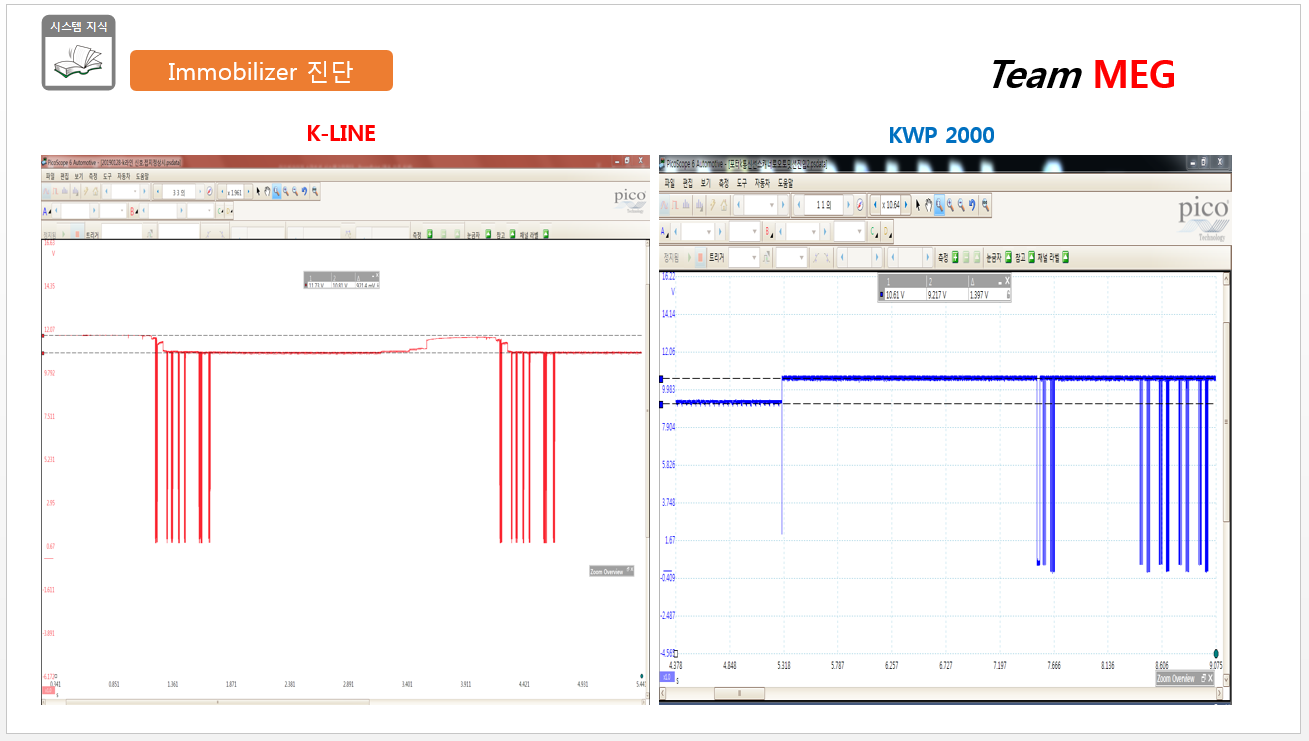Image resolution: width=1309 pixels, height=741 pixels.
Task: Open 자동차 menu in KWP 2000 PicoScope window
Action: [x=762, y=183]
